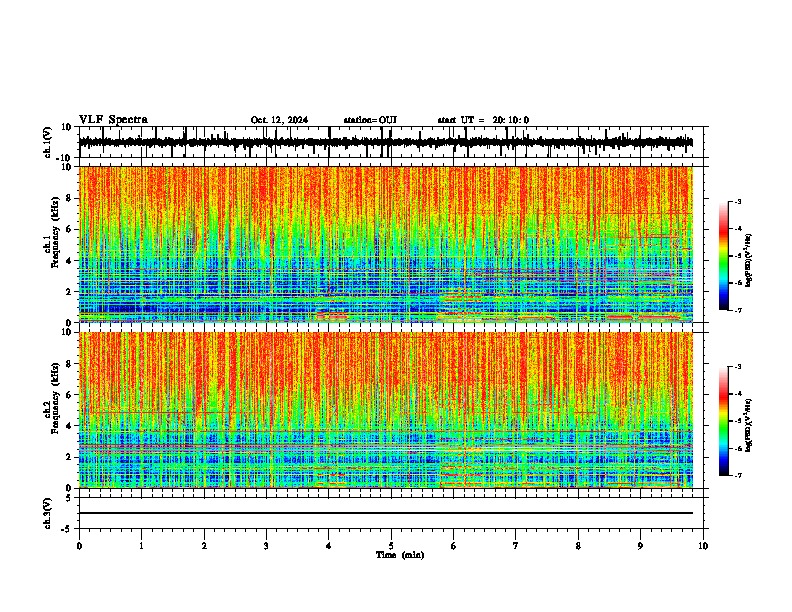Viewport: 792px width, 612px height.
Task: Click inside the ch.1 spectrogram panel
Action: (386, 244)
